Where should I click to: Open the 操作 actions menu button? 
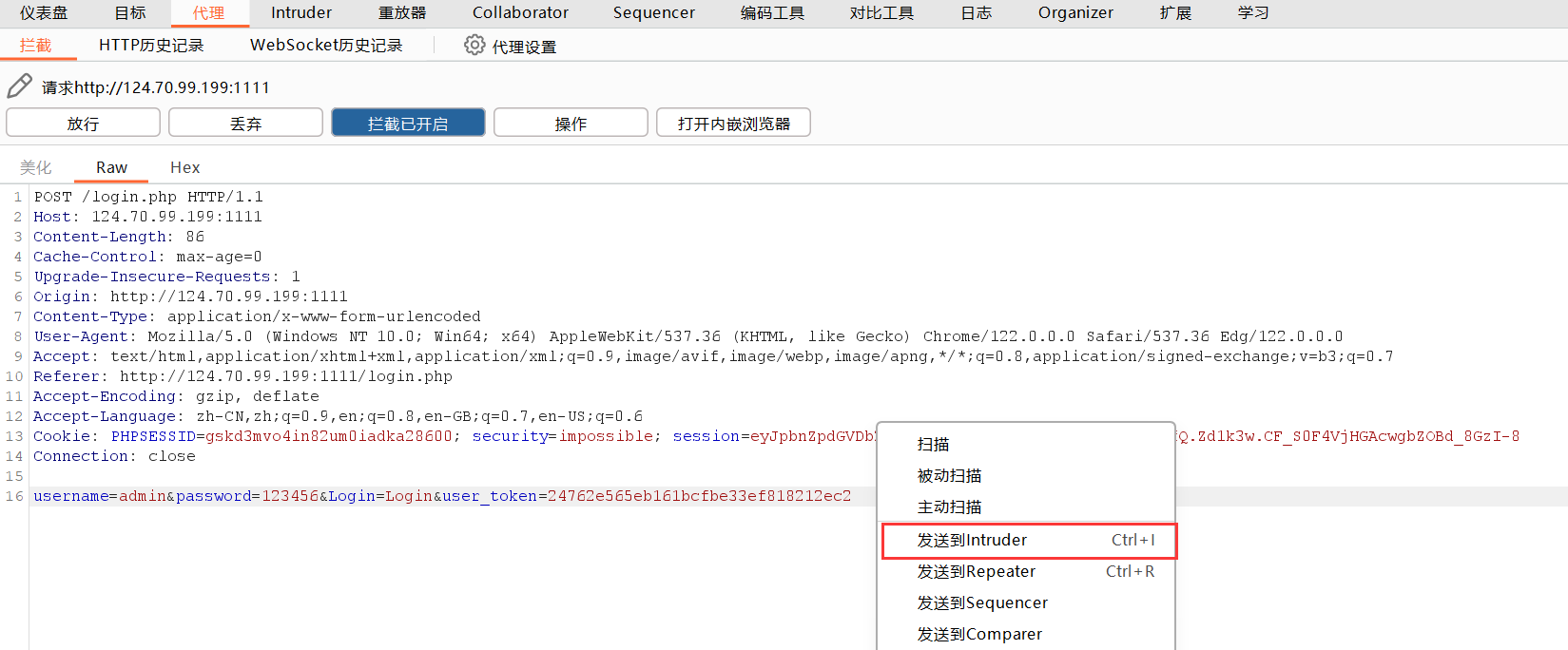point(571,123)
